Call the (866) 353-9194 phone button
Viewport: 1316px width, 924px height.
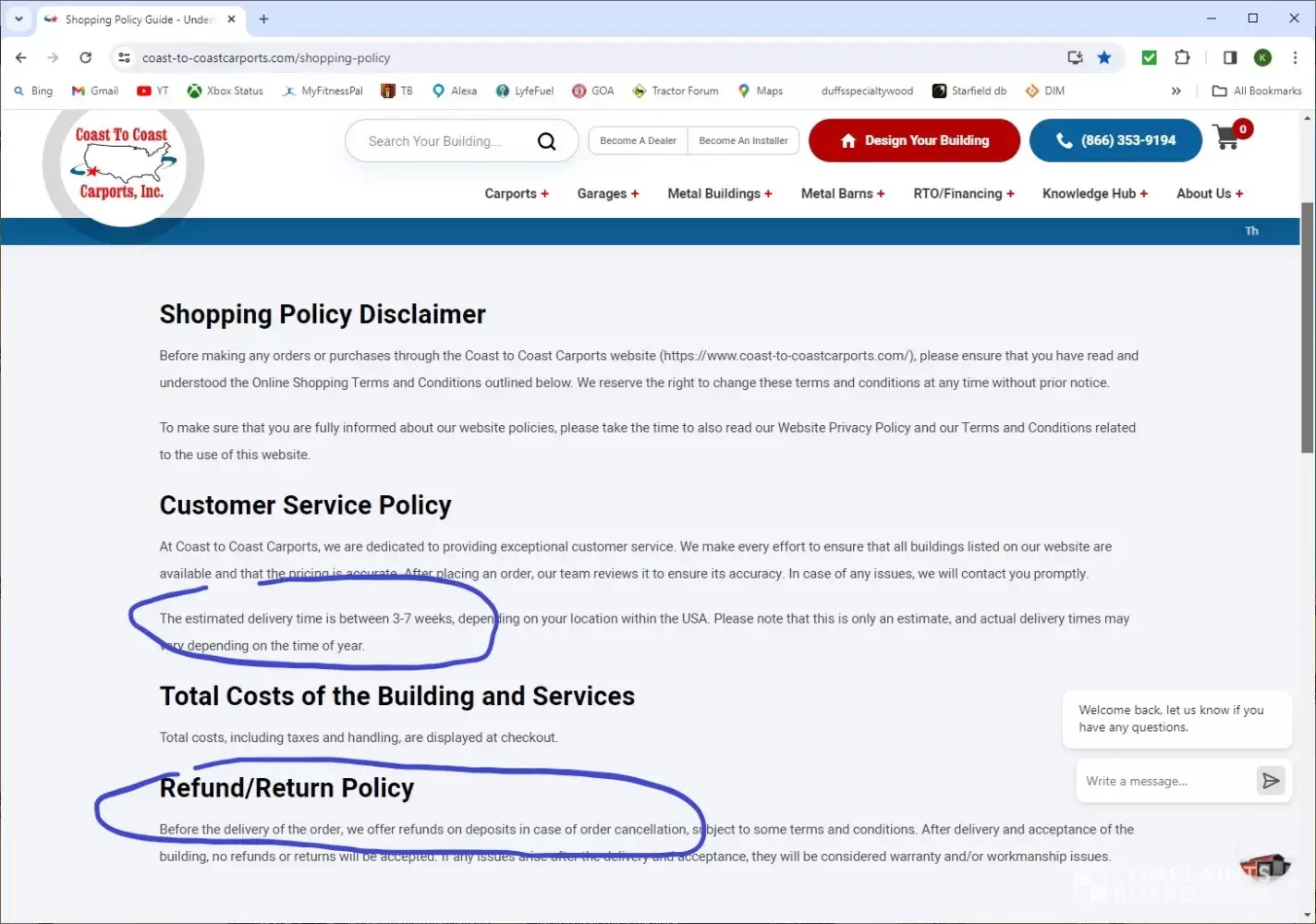click(1115, 140)
